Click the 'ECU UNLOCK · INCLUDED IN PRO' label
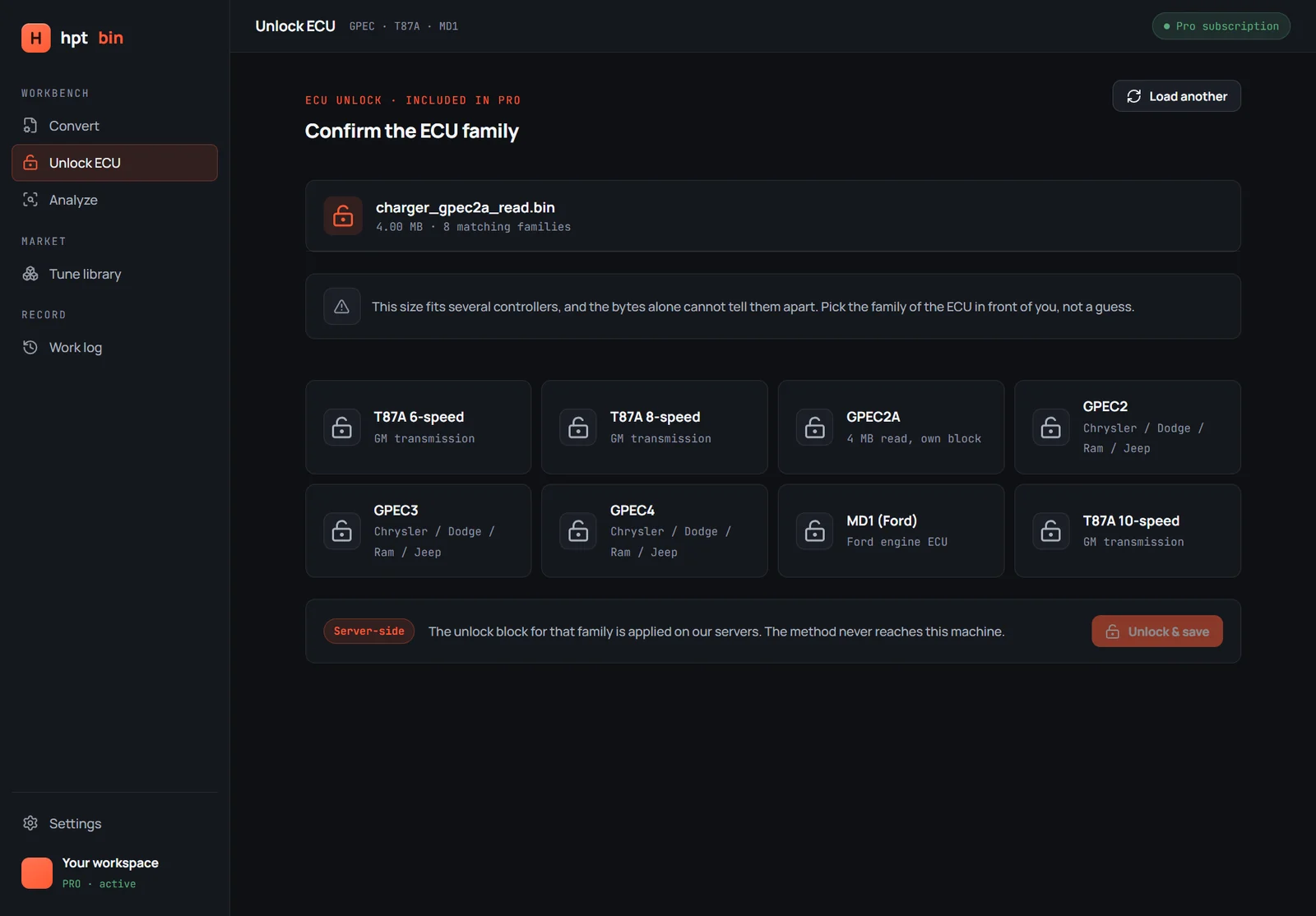 412,100
